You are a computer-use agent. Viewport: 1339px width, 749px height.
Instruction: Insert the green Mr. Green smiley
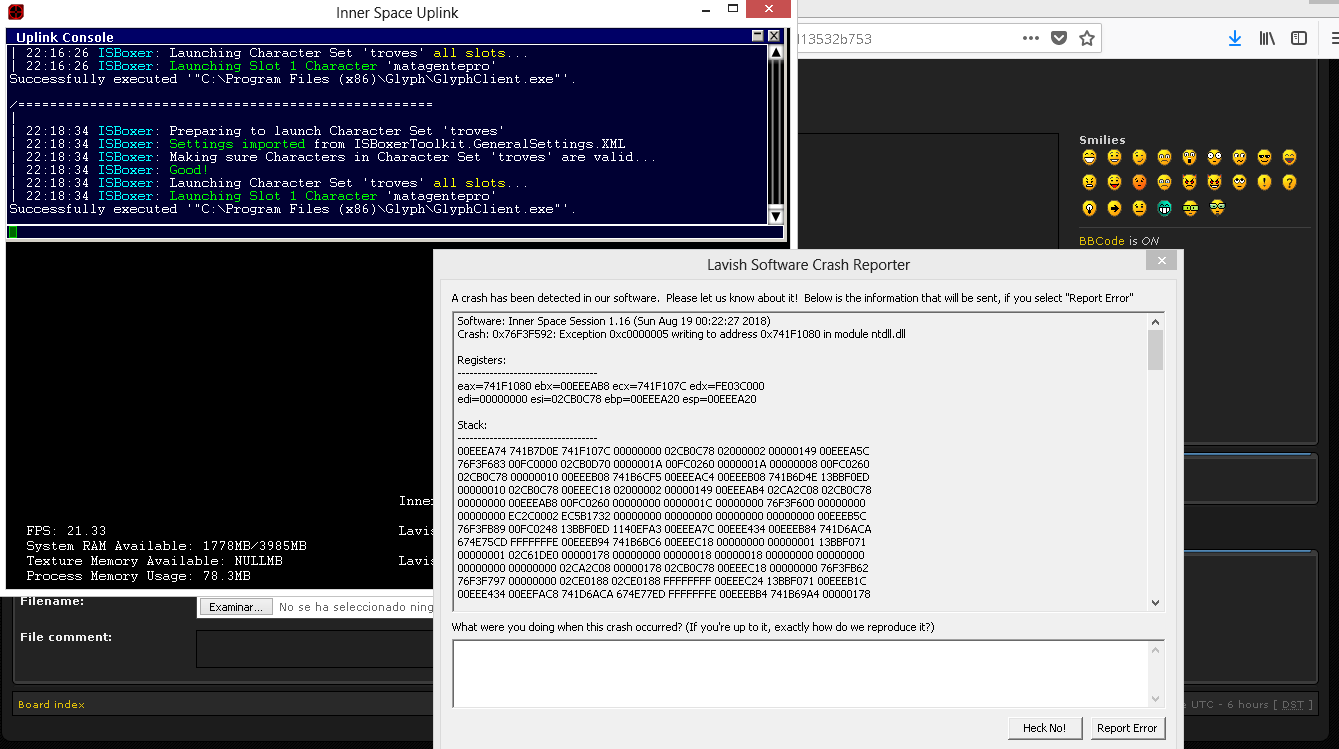1164,208
